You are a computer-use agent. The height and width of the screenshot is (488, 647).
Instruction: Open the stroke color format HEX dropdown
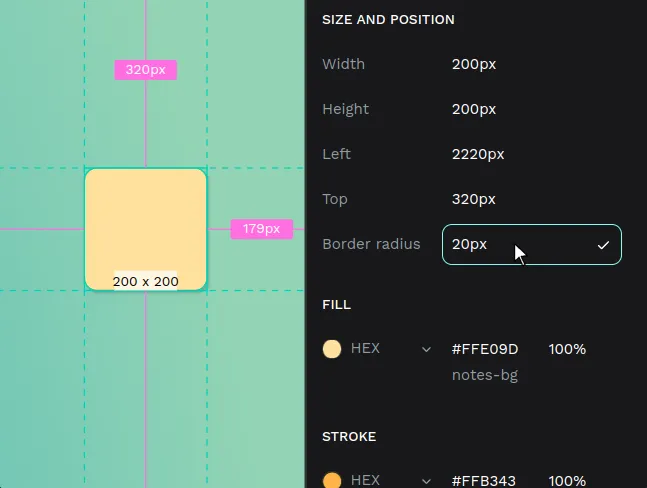(x=426, y=480)
